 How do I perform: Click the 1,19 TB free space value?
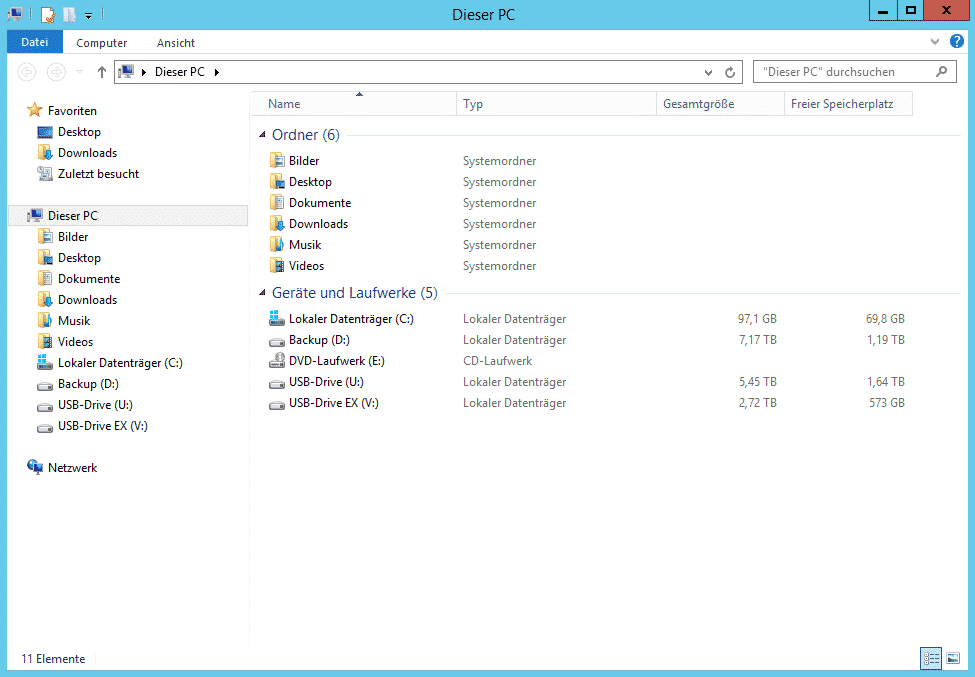885,340
